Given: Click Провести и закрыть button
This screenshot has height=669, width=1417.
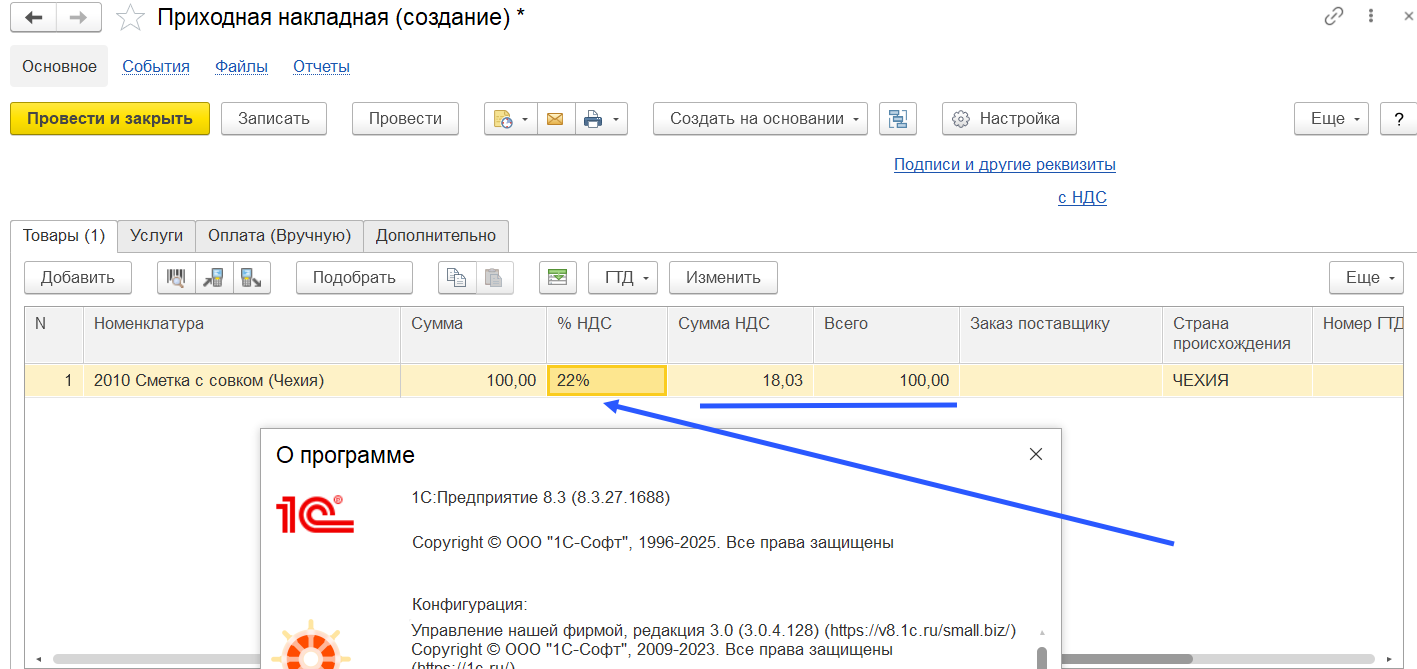Looking at the screenshot, I should [110, 118].
